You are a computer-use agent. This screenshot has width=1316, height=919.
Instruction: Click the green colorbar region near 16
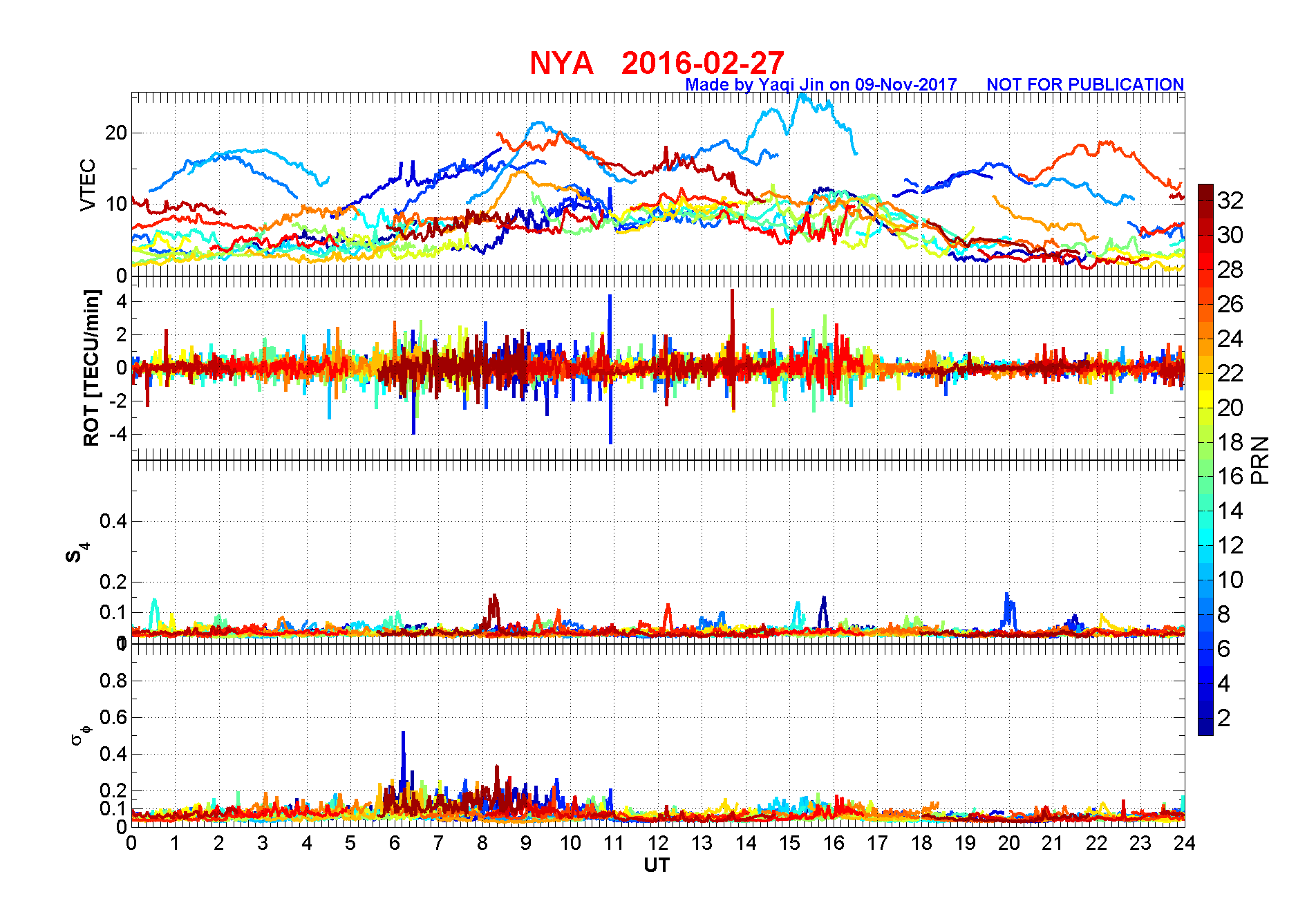(x=1205, y=476)
